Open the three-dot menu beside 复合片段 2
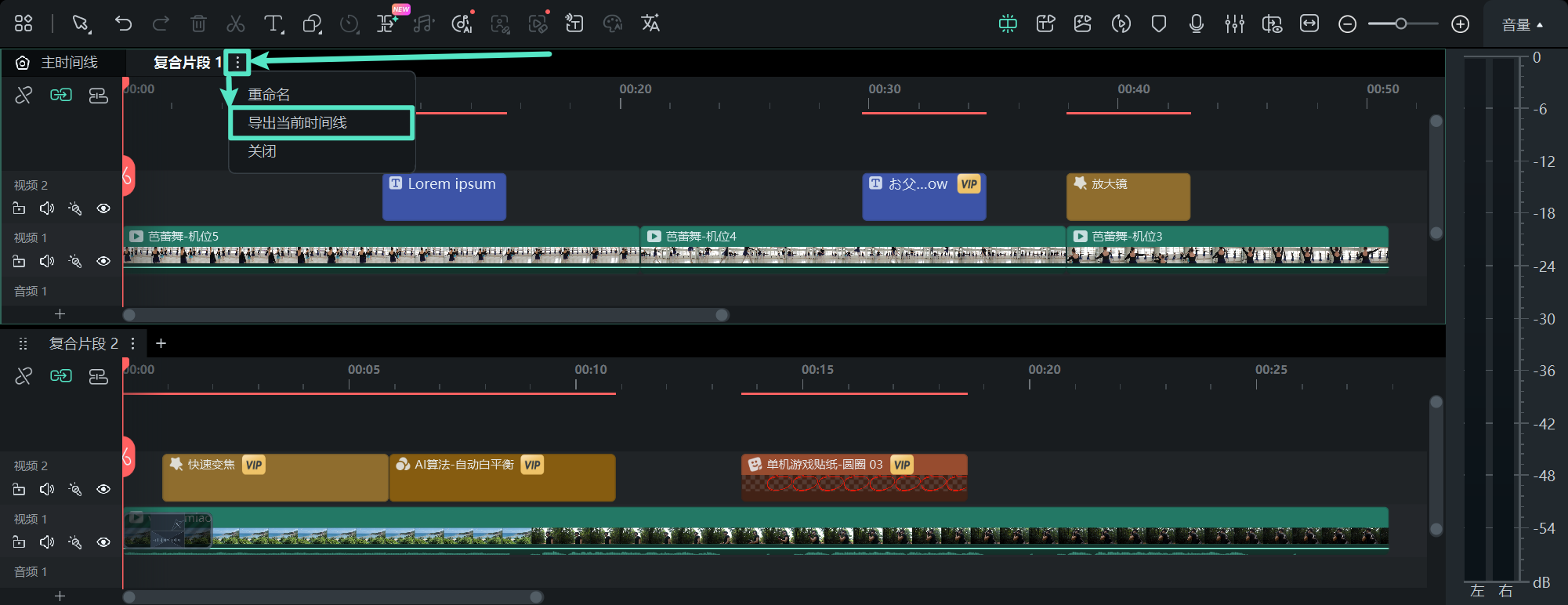1568x605 pixels. pos(133,343)
